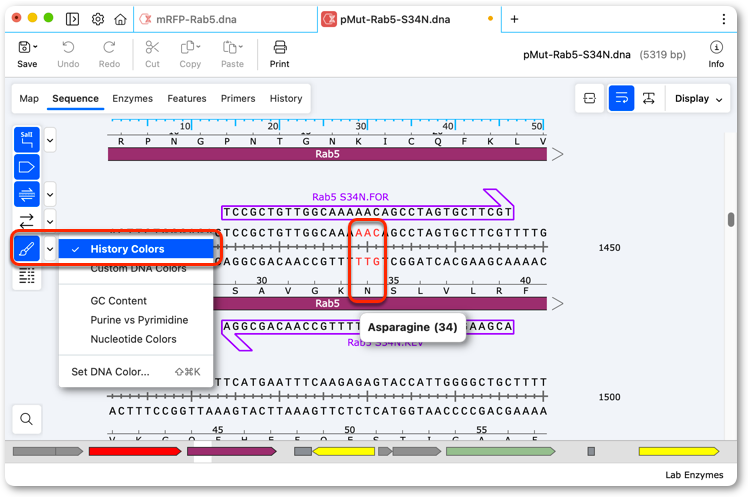
Task: Click the Rab5 S34N.FOR primer label
Action: (350, 197)
